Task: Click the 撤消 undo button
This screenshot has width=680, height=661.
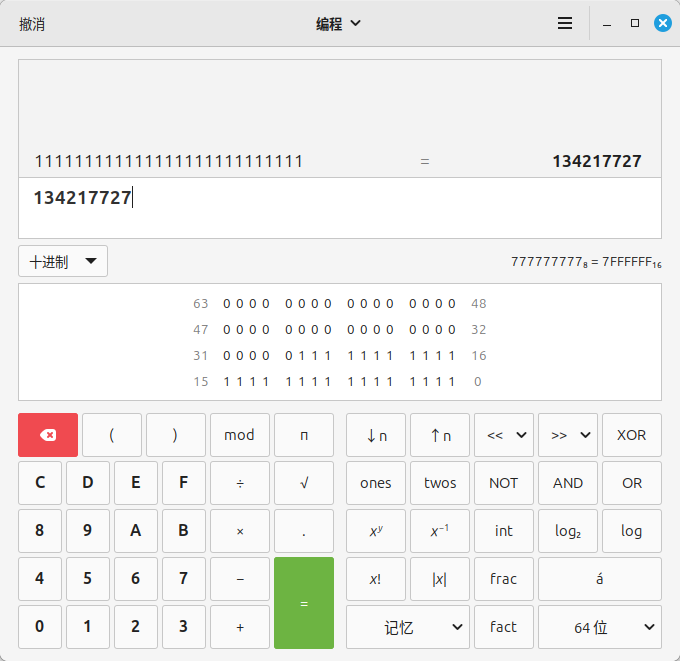Action: [32, 24]
